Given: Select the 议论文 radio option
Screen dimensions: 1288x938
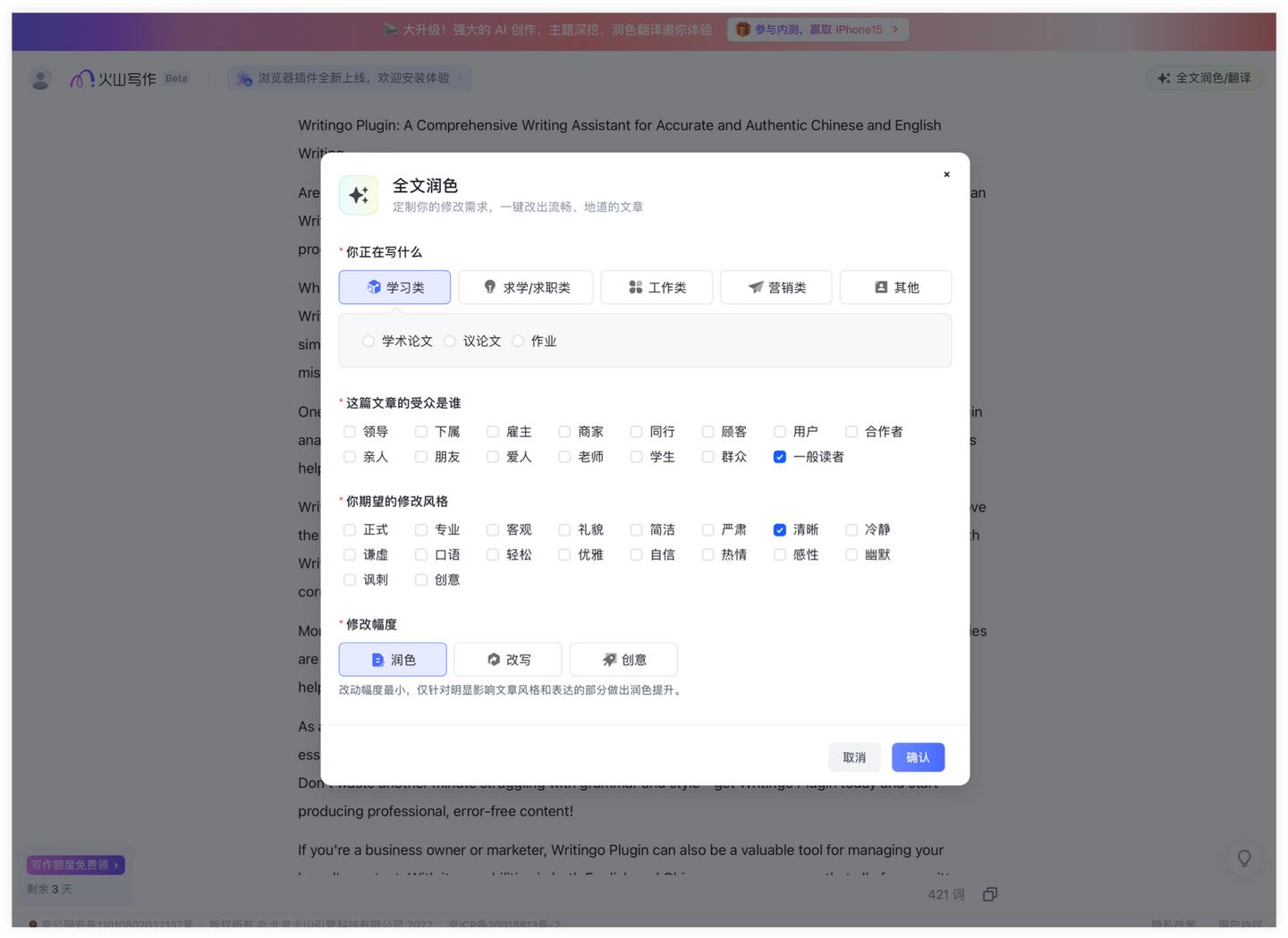Looking at the screenshot, I should pos(450,341).
